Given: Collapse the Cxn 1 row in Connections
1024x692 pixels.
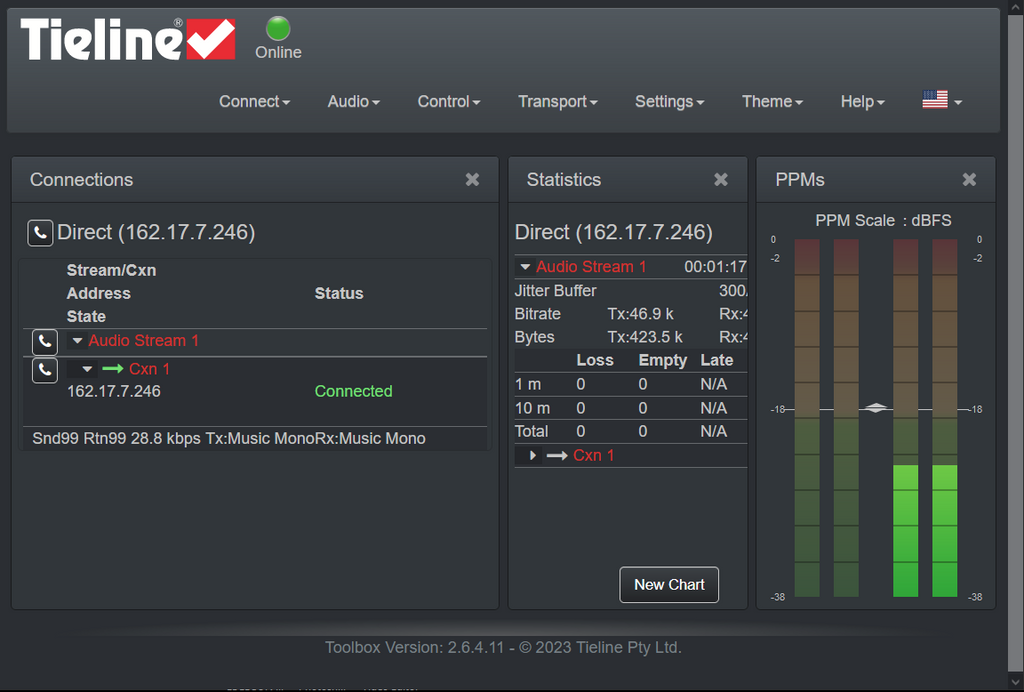Looking at the screenshot, I should pyautogui.click(x=88, y=370).
